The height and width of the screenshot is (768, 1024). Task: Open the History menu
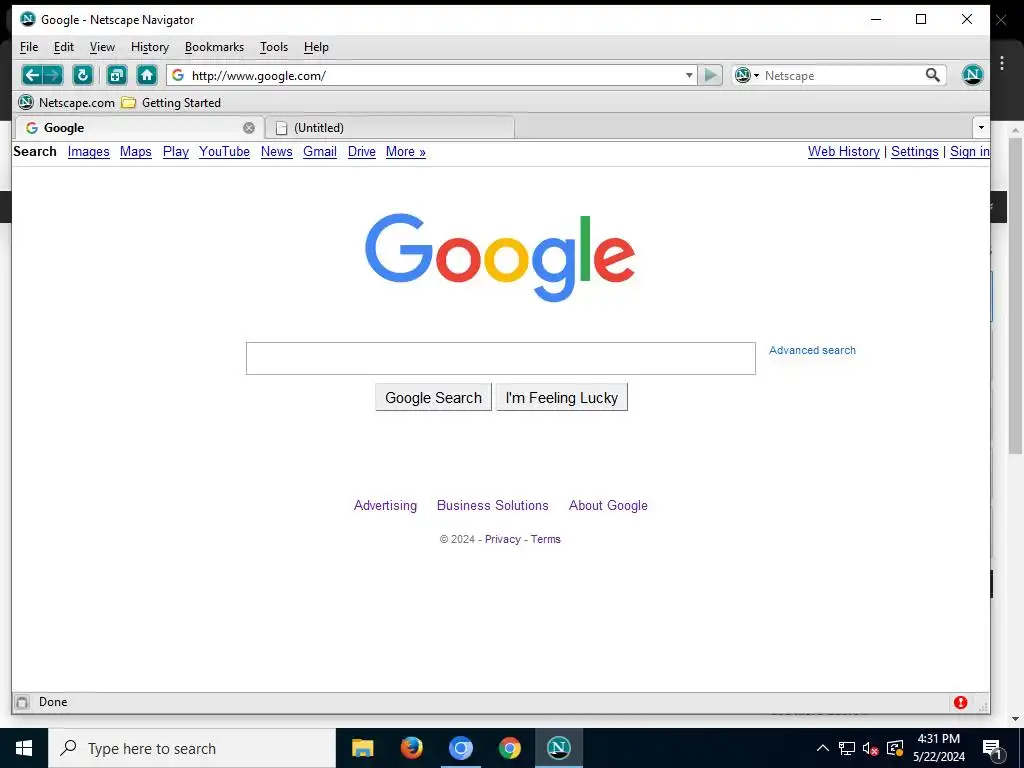click(150, 47)
